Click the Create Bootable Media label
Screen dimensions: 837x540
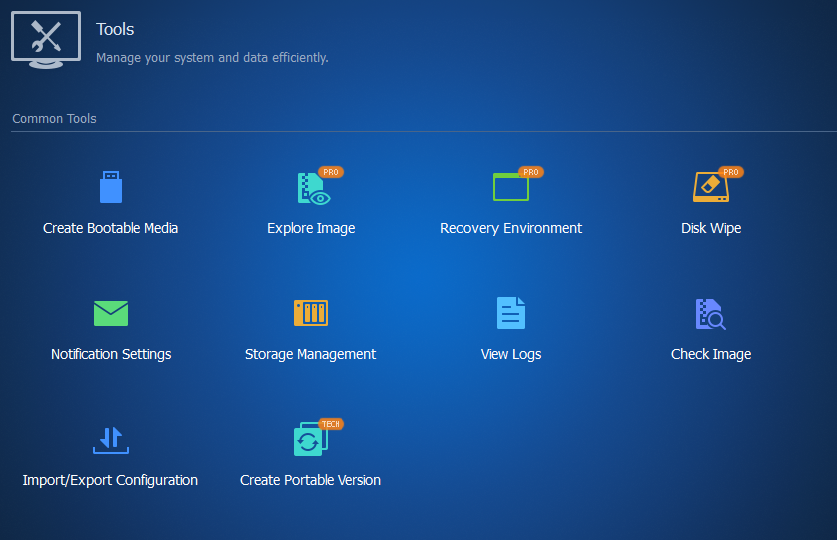[x=110, y=228]
